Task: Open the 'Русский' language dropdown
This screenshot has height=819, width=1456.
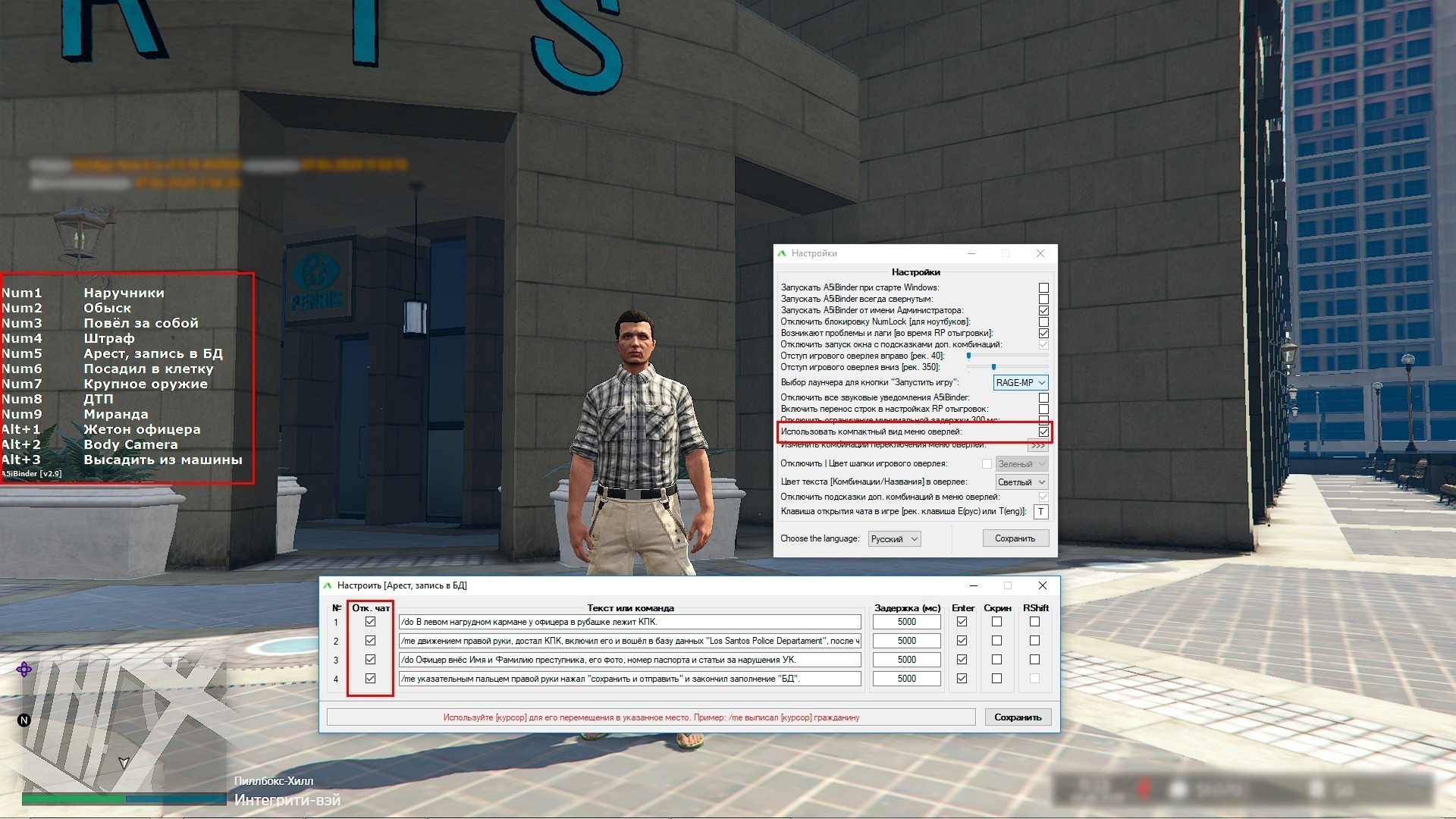Action: (894, 539)
